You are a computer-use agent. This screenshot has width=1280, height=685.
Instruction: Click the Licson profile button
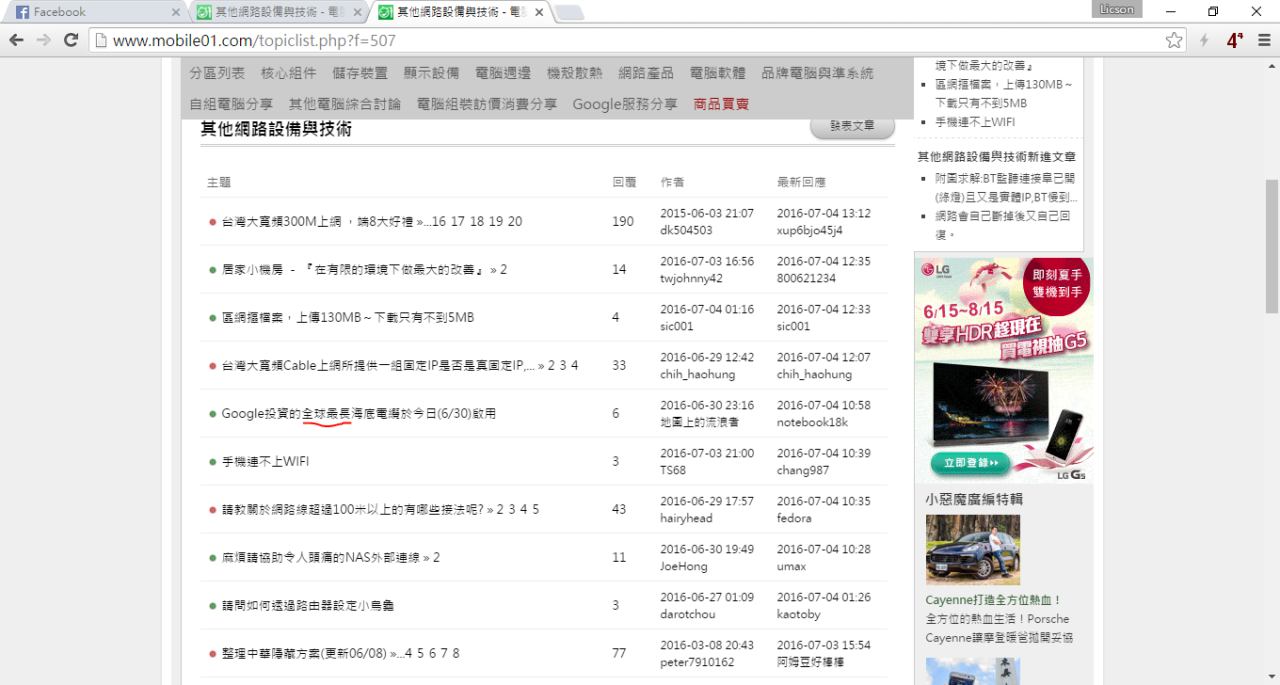pyautogui.click(x=1117, y=10)
